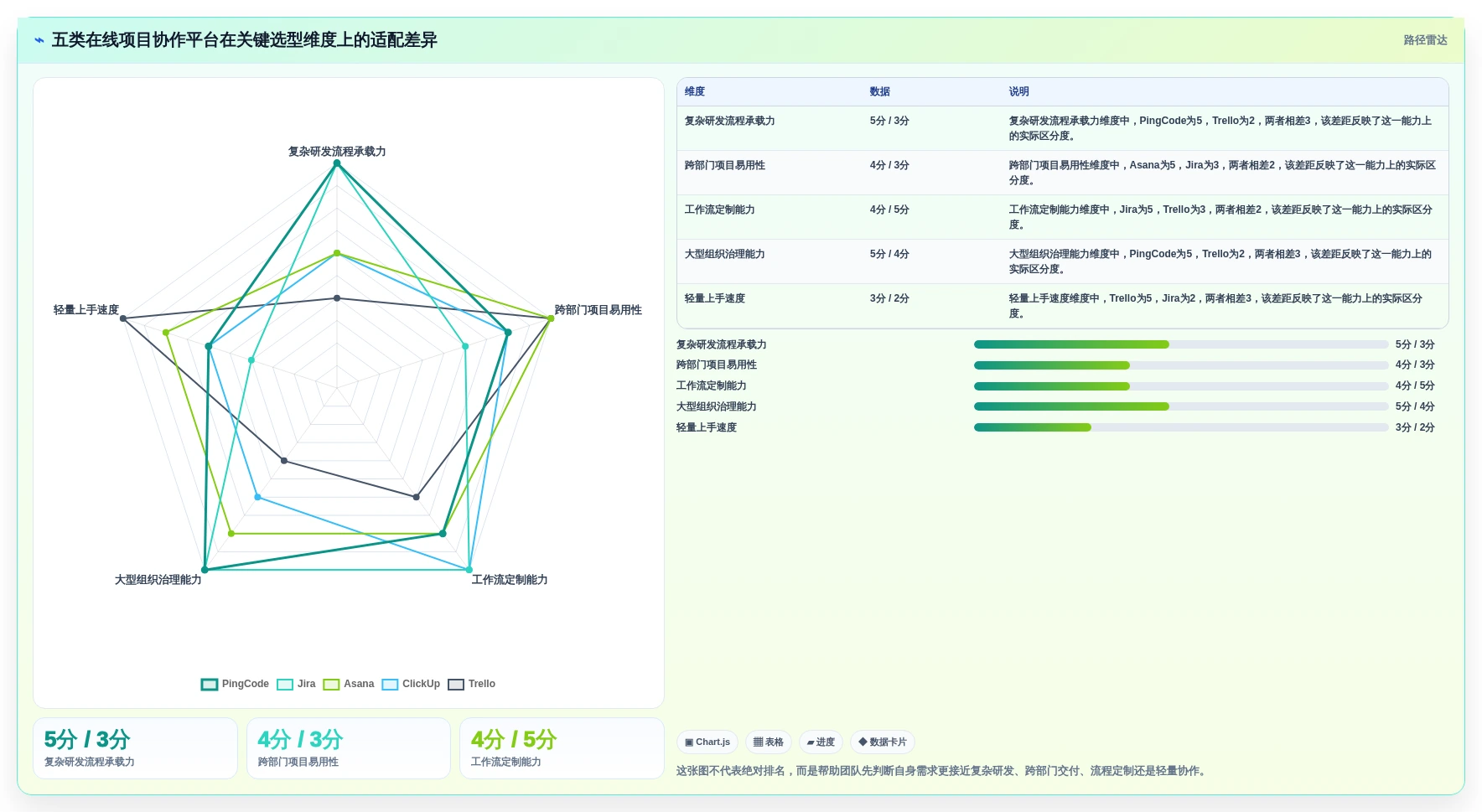Select table row 复杂研发流程承载力
Viewport: 1482px width, 812px height.
pyautogui.click(x=1062, y=128)
